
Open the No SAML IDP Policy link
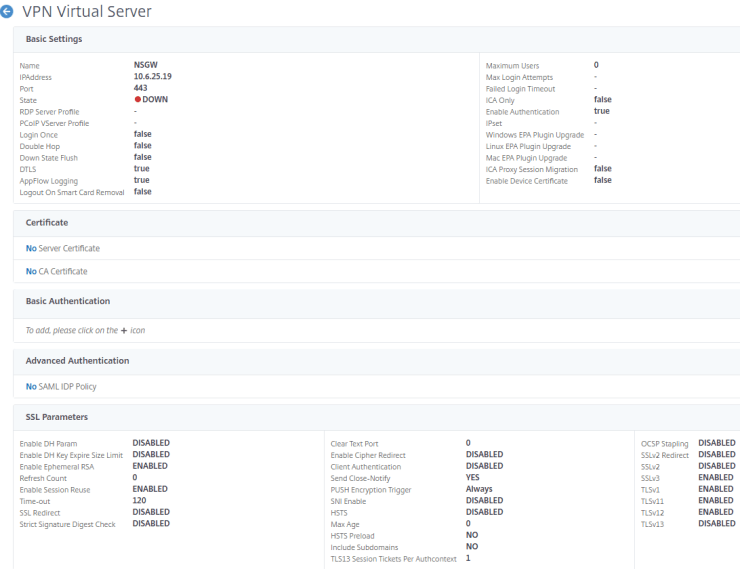point(61,386)
